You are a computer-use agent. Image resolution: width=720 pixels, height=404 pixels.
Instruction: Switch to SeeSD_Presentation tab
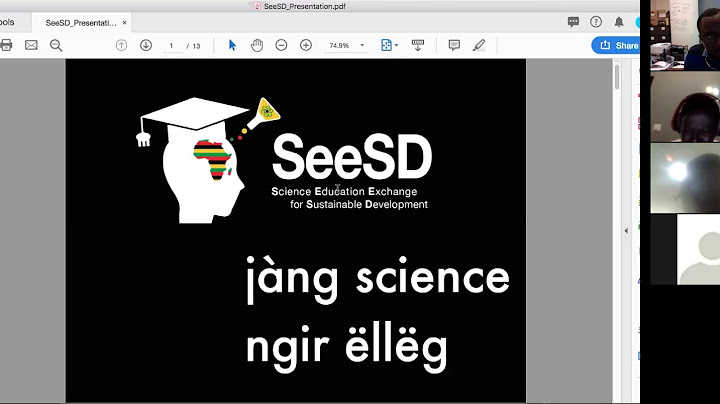pos(81,22)
